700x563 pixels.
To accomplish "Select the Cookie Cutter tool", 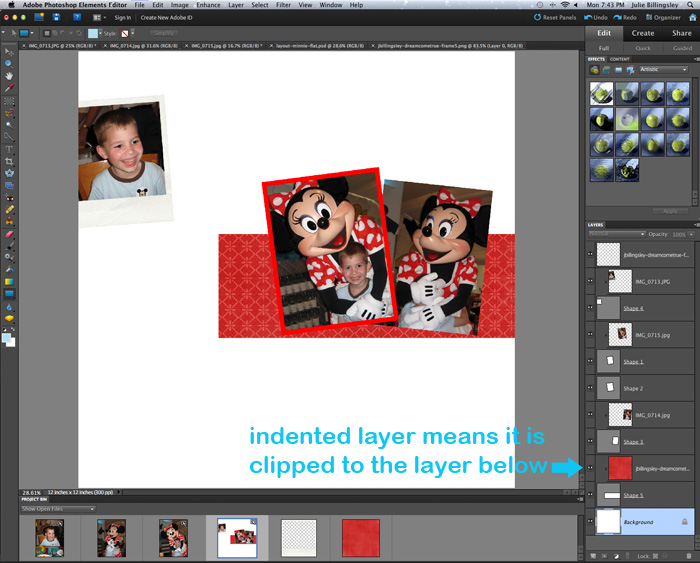I will tap(9, 173).
